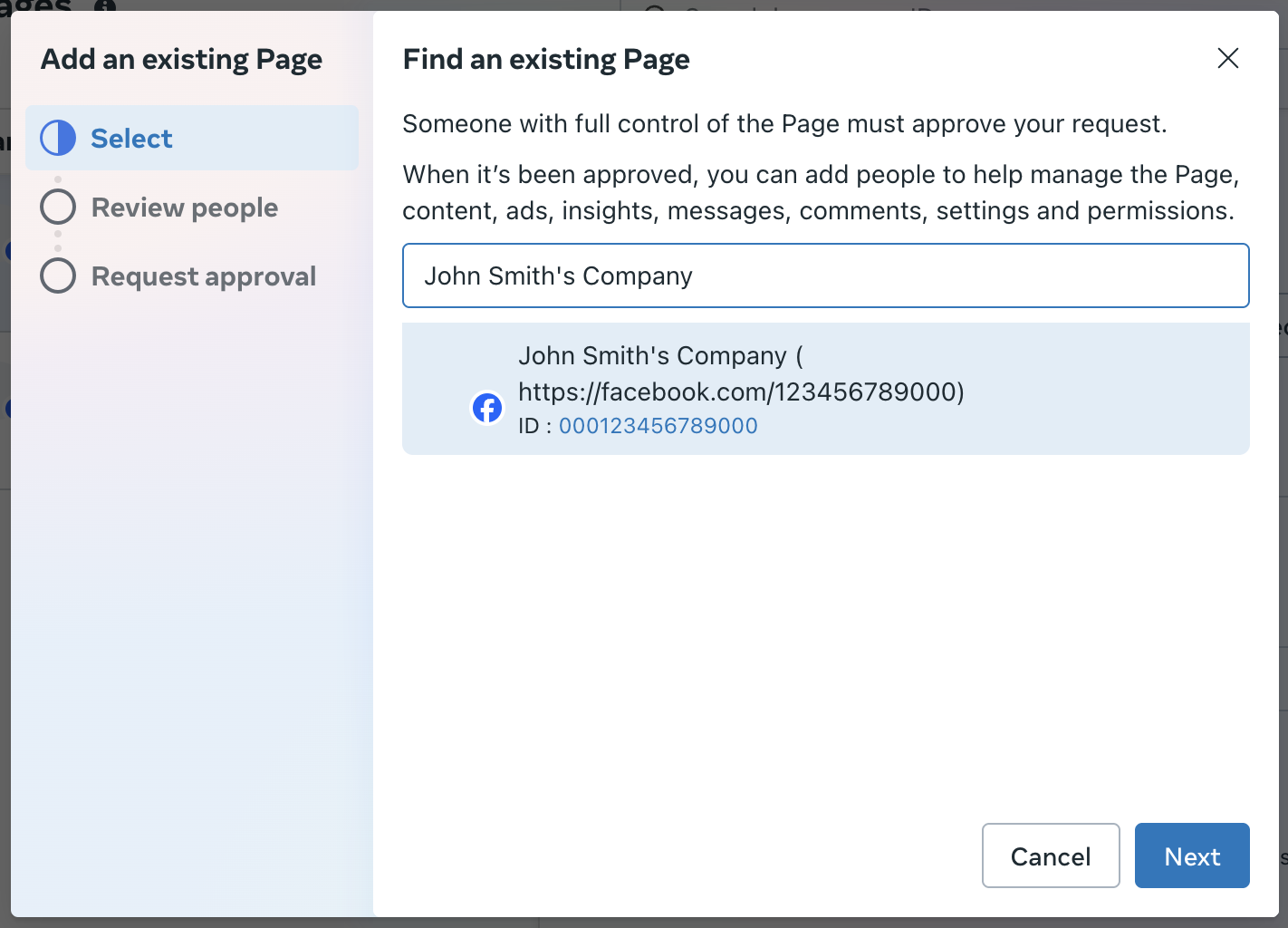Click the Facebook logo in the search result
The height and width of the screenshot is (928, 1288).
coord(487,408)
